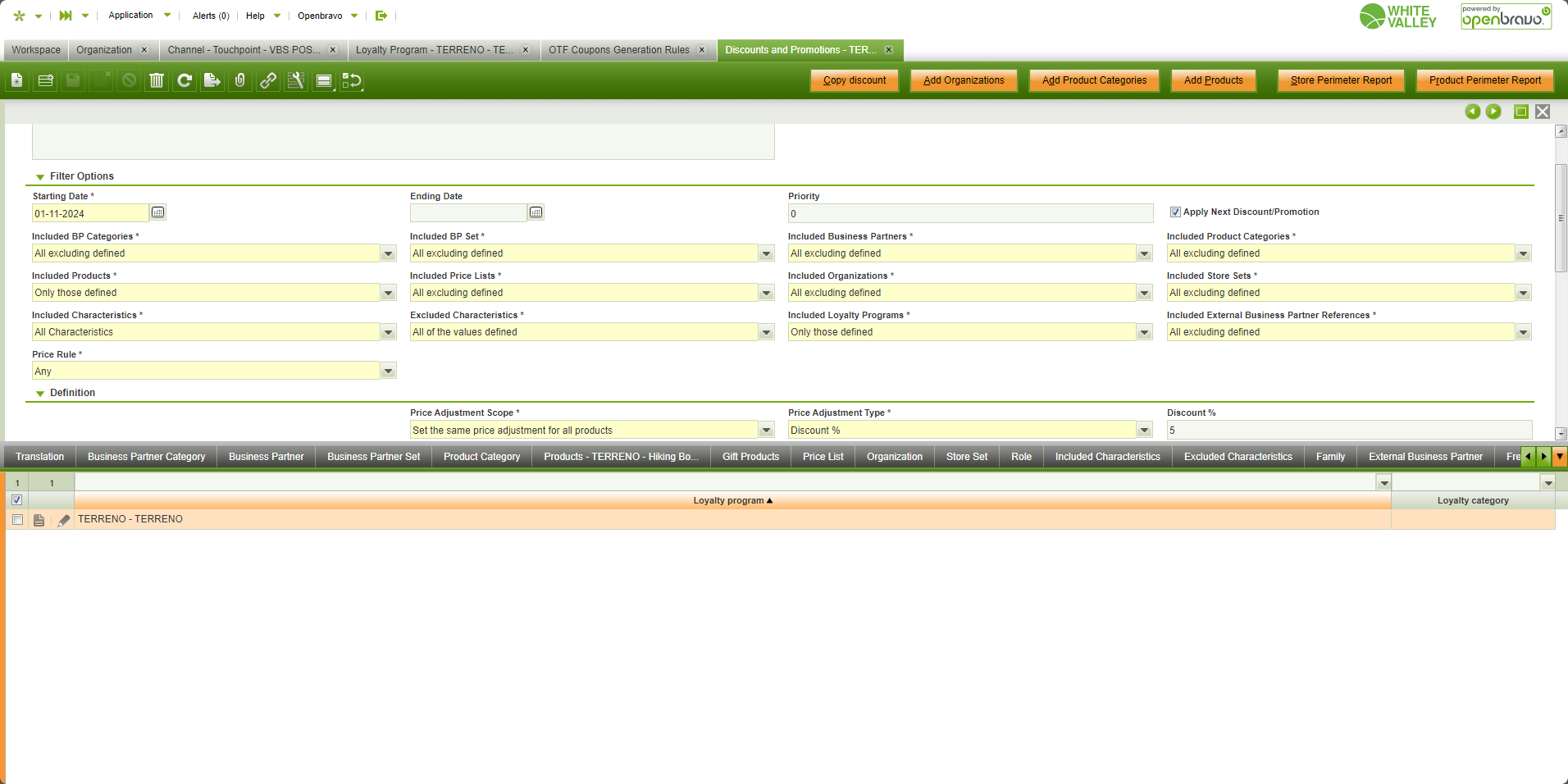This screenshot has height=784, width=1568.
Task: Log out using the exit icon
Action: pyautogui.click(x=381, y=16)
